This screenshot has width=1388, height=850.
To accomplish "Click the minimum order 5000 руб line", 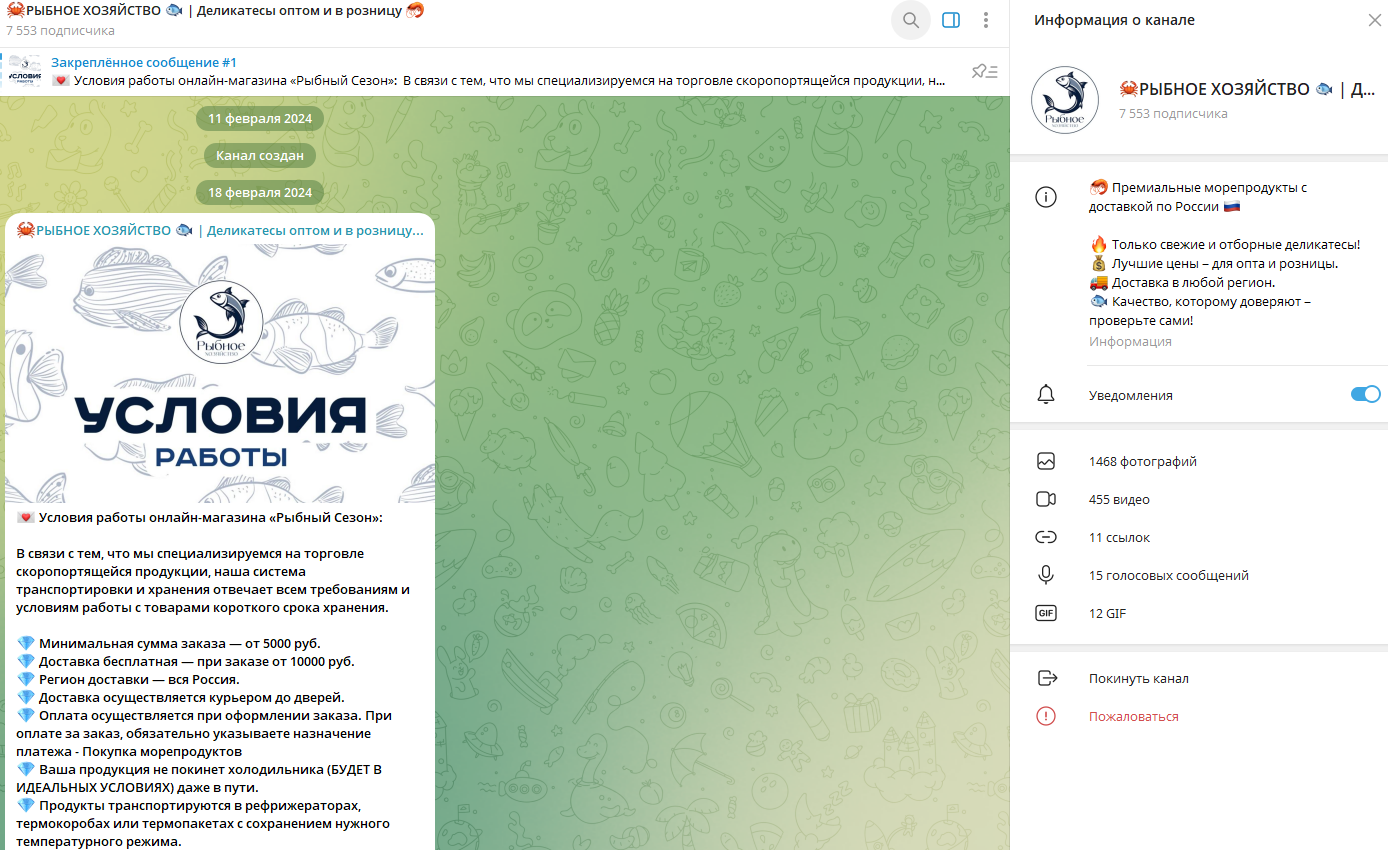I will (169, 643).
